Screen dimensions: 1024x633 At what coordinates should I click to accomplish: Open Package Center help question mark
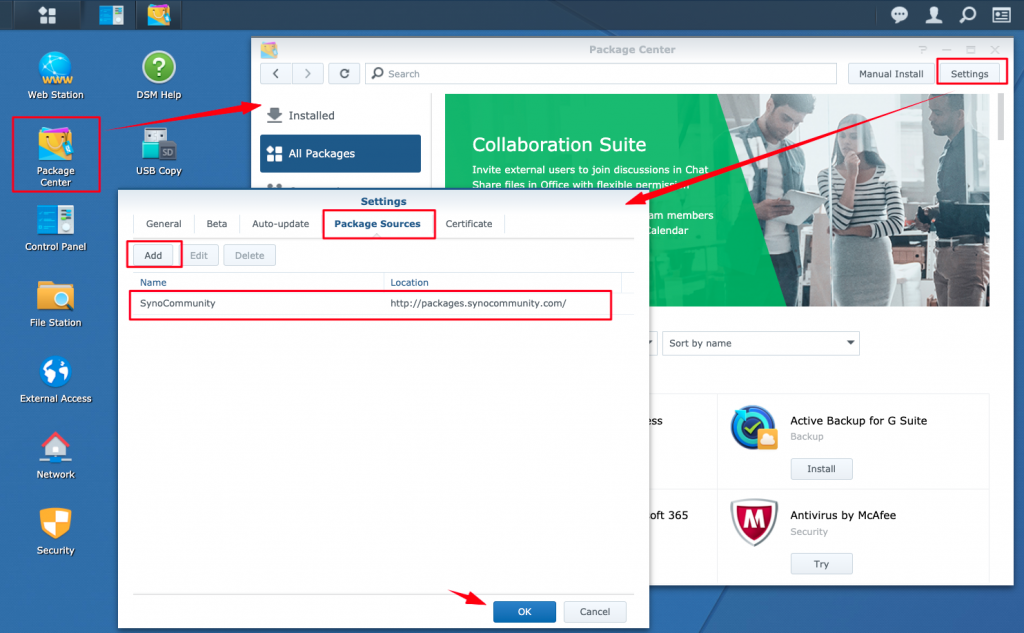(922, 50)
